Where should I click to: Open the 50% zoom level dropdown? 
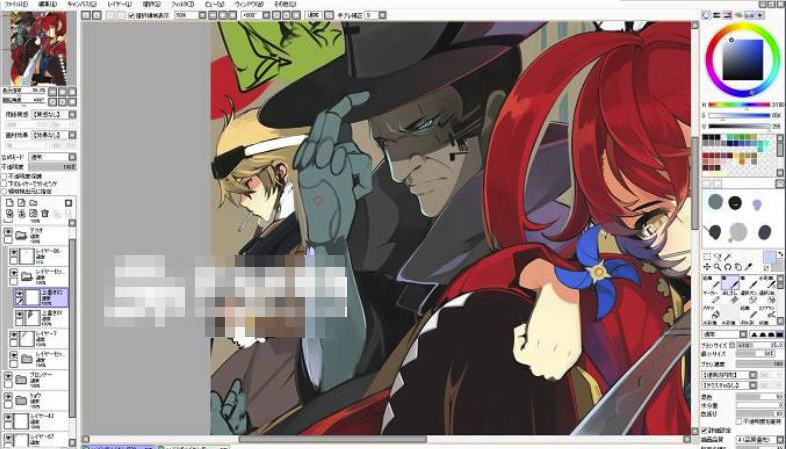point(203,16)
